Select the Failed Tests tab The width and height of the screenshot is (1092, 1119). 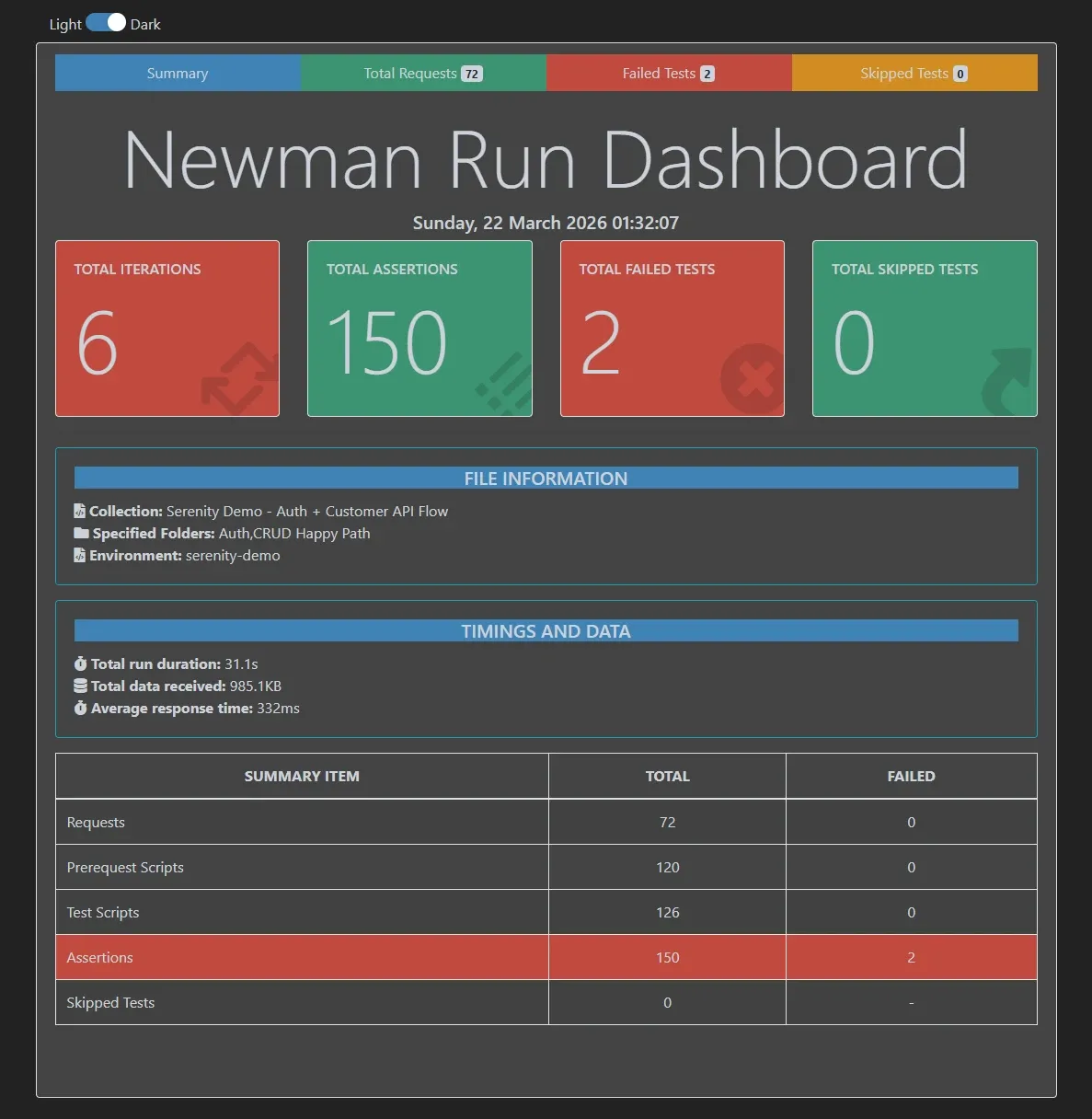(x=668, y=73)
